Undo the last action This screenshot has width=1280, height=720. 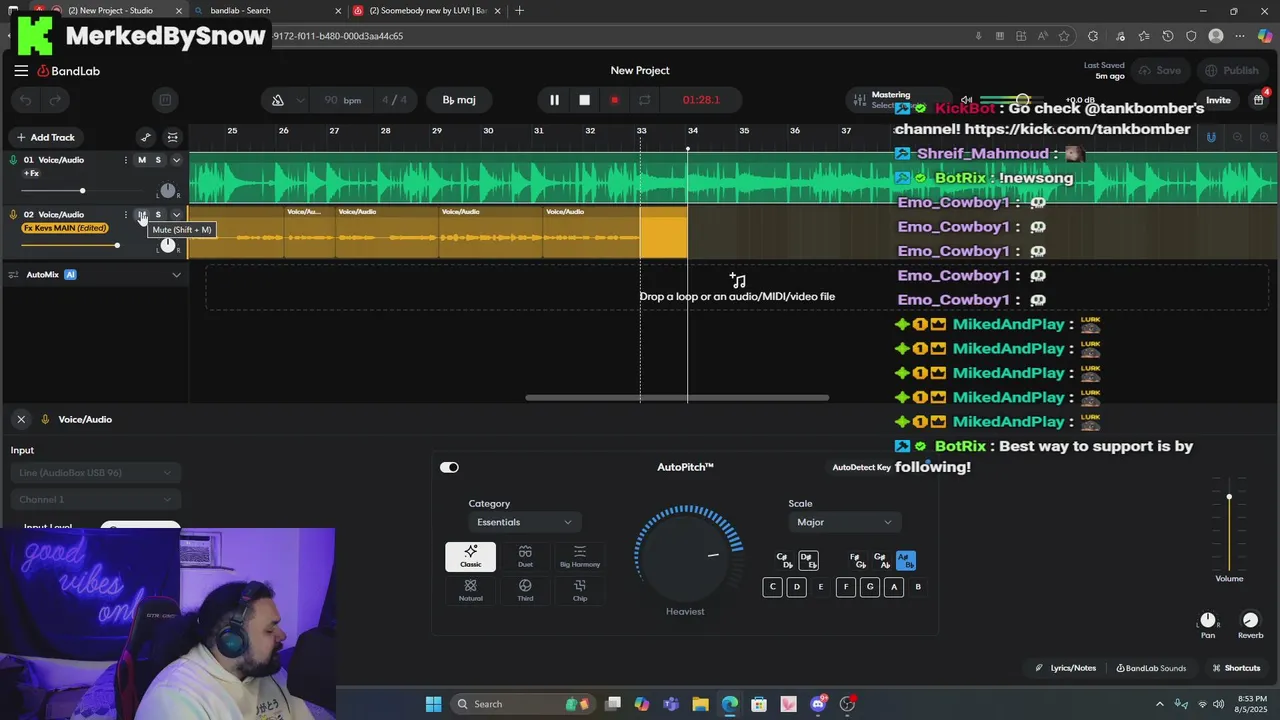click(26, 100)
